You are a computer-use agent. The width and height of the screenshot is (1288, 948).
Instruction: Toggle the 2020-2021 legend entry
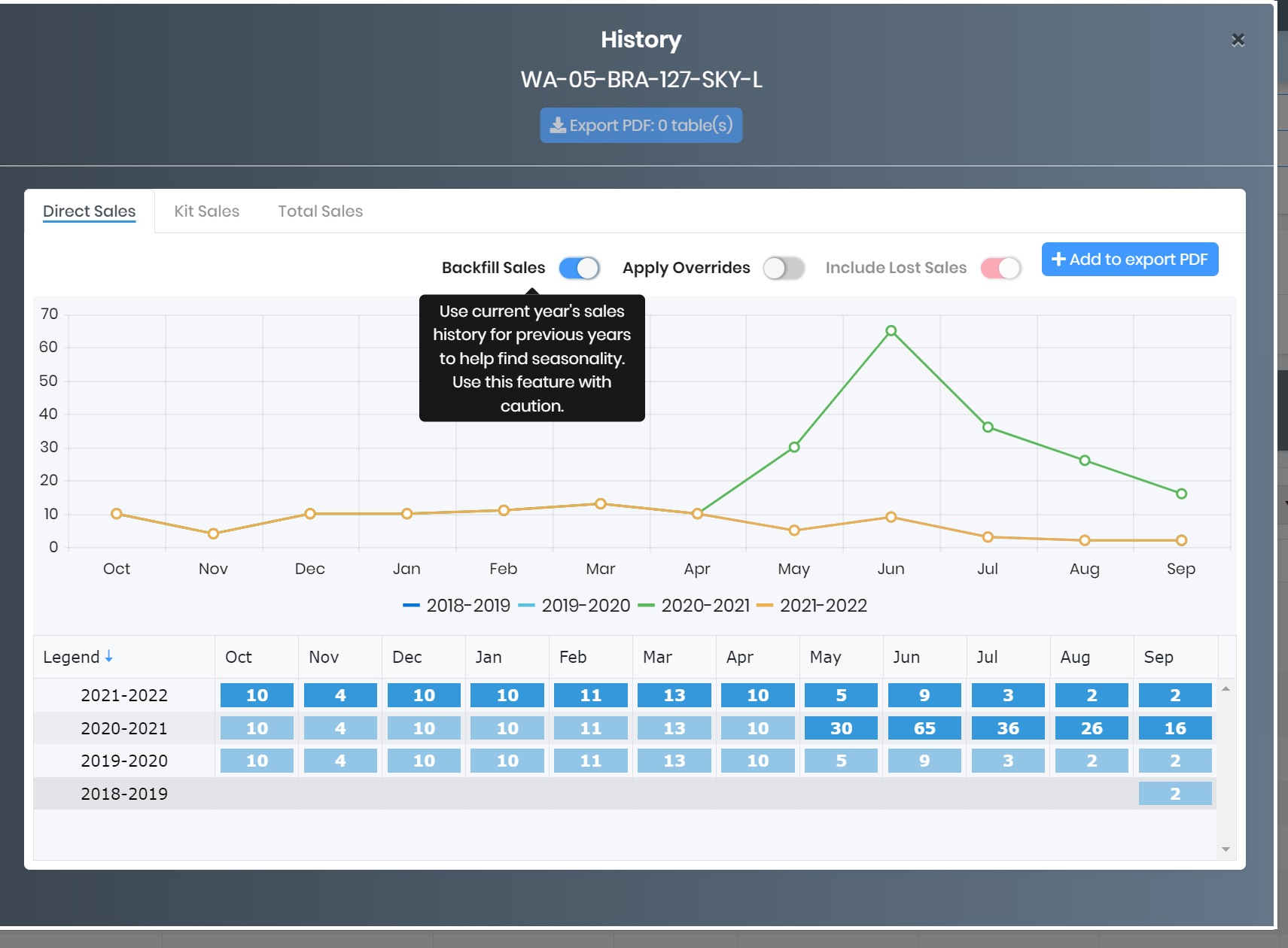(x=694, y=606)
